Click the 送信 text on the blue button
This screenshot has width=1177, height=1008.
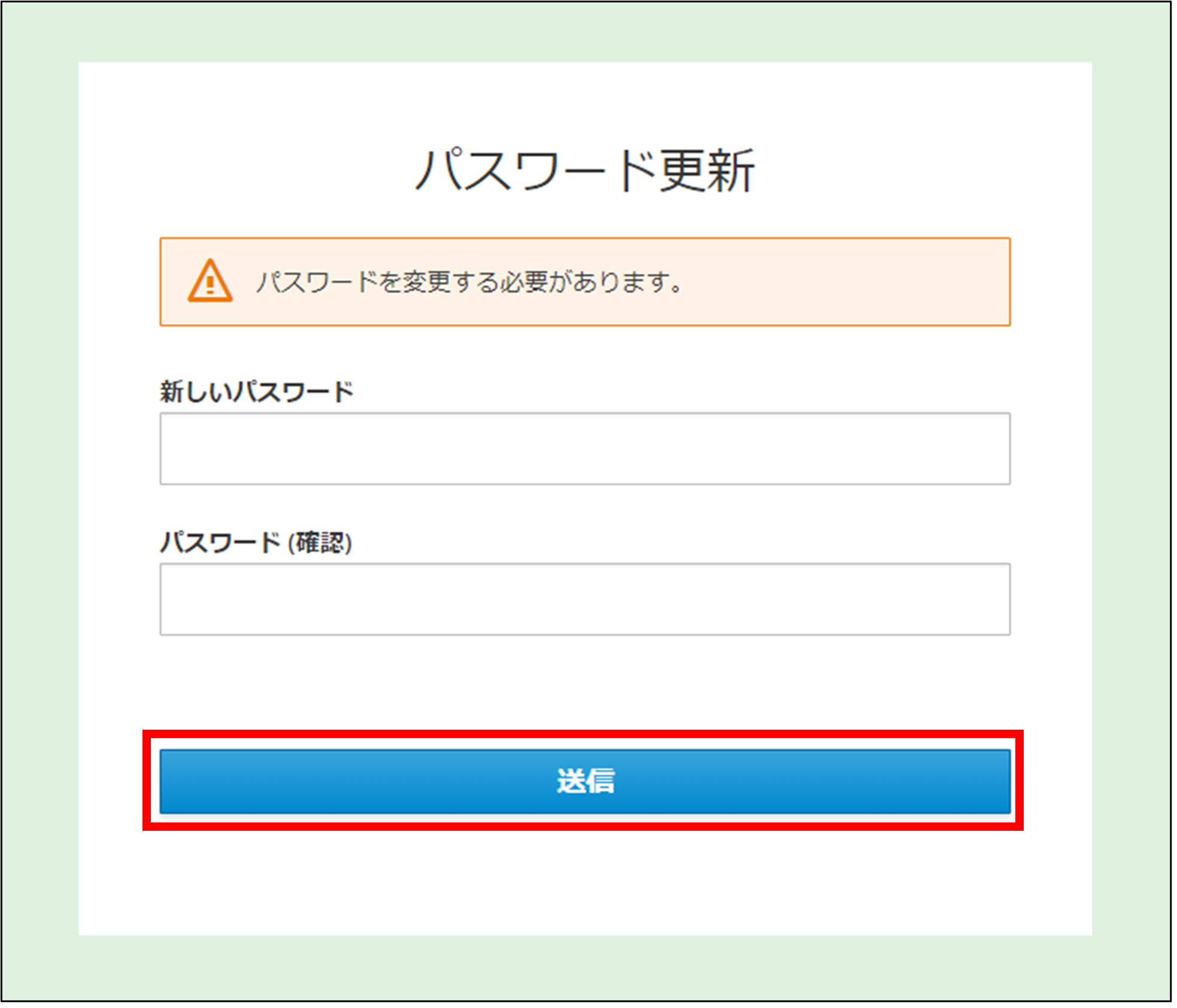(586, 781)
